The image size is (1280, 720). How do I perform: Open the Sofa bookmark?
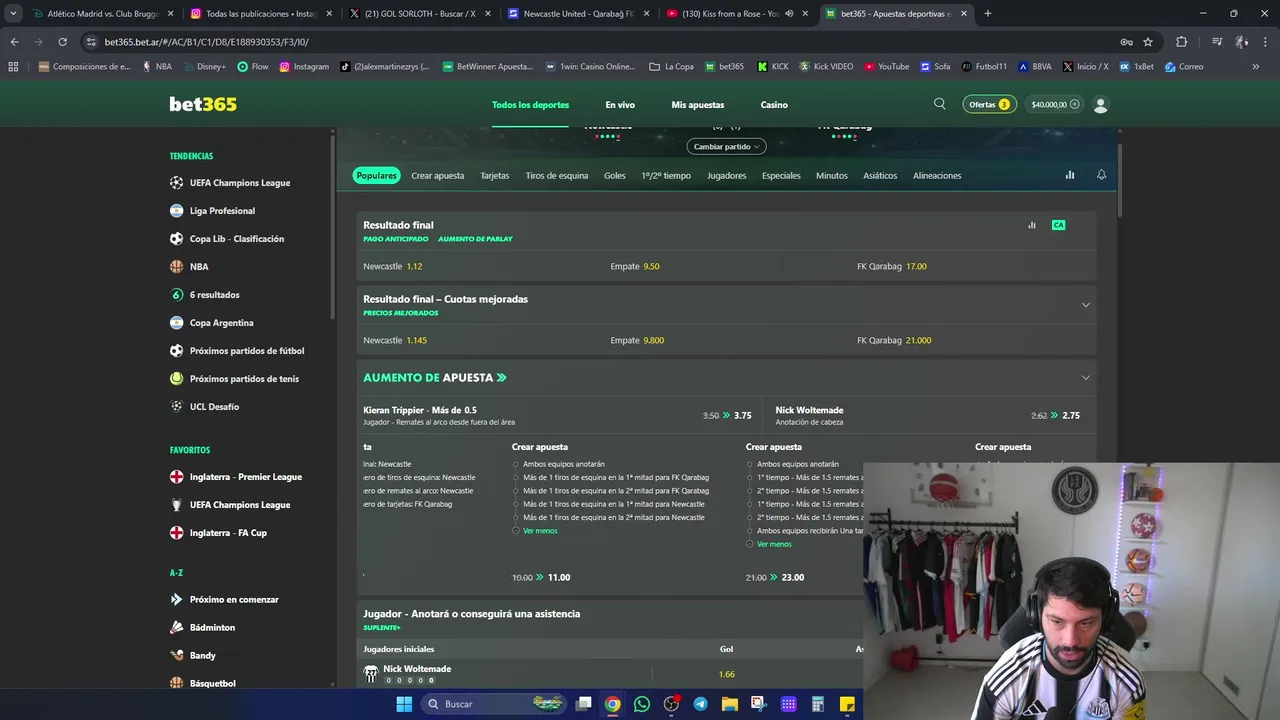coord(935,67)
